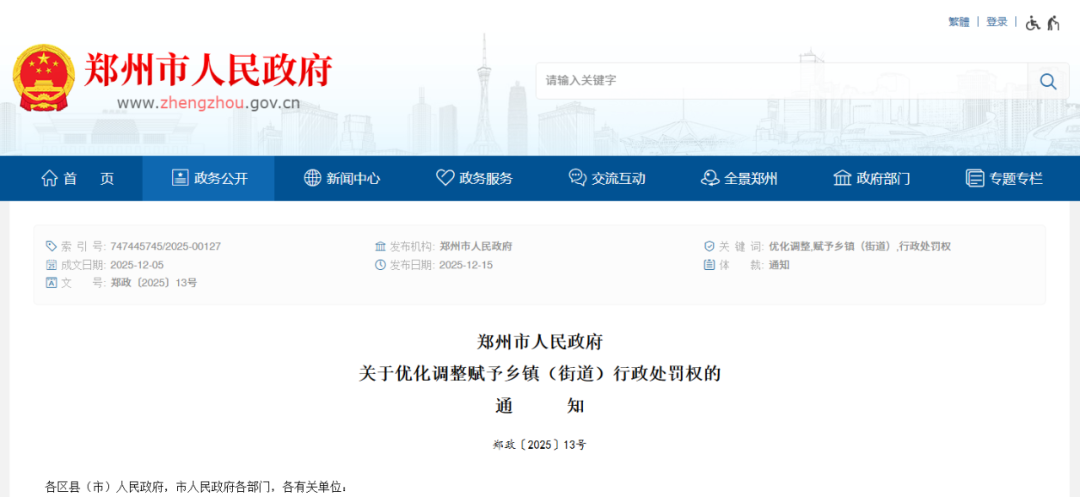Click the calendar icon beside 成文日期
The width and height of the screenshot is (1080, 497).
pos(51,264)
